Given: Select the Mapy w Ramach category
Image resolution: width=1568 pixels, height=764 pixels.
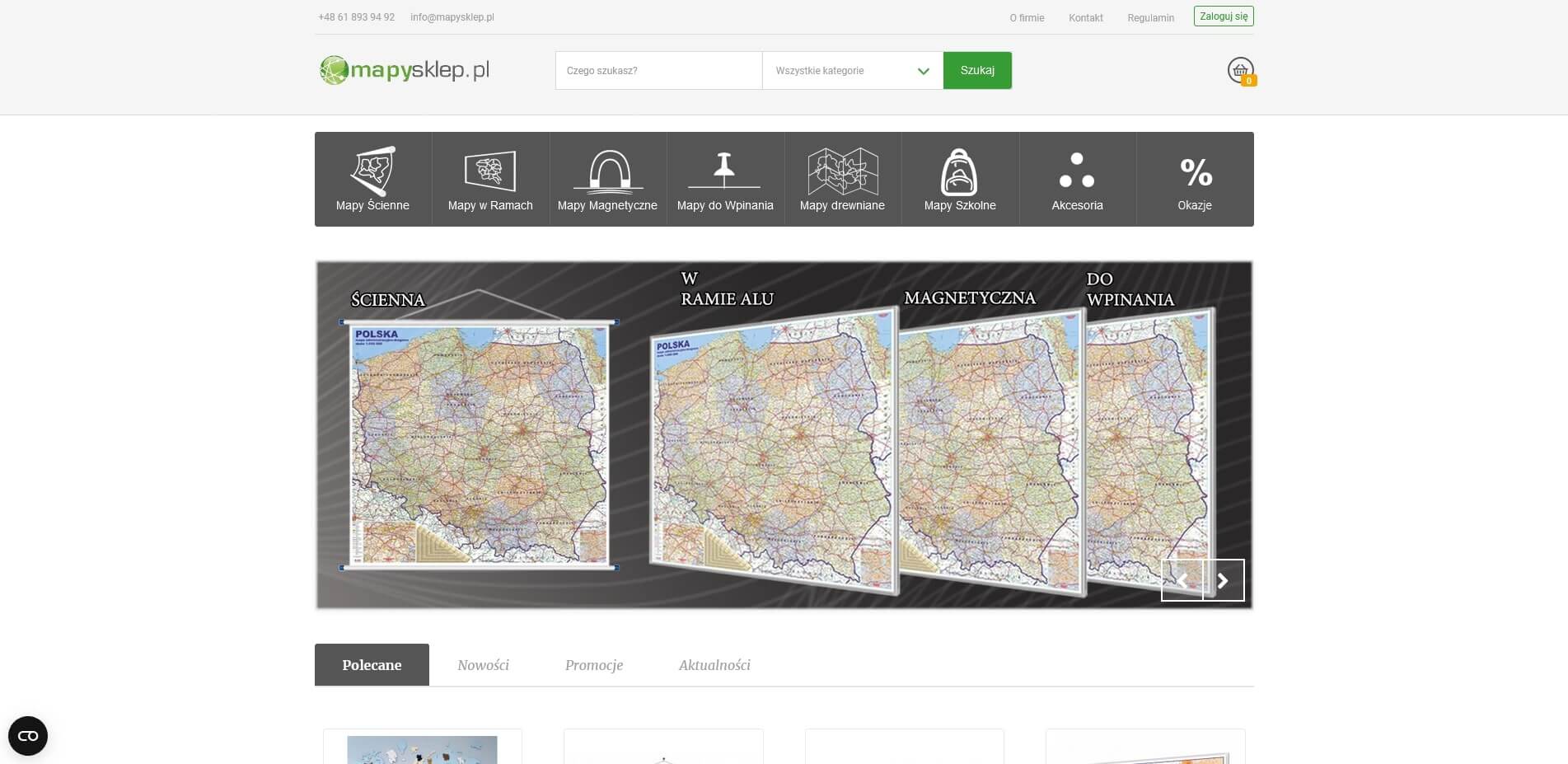Looking at the screenshot, I should point(490,171).
